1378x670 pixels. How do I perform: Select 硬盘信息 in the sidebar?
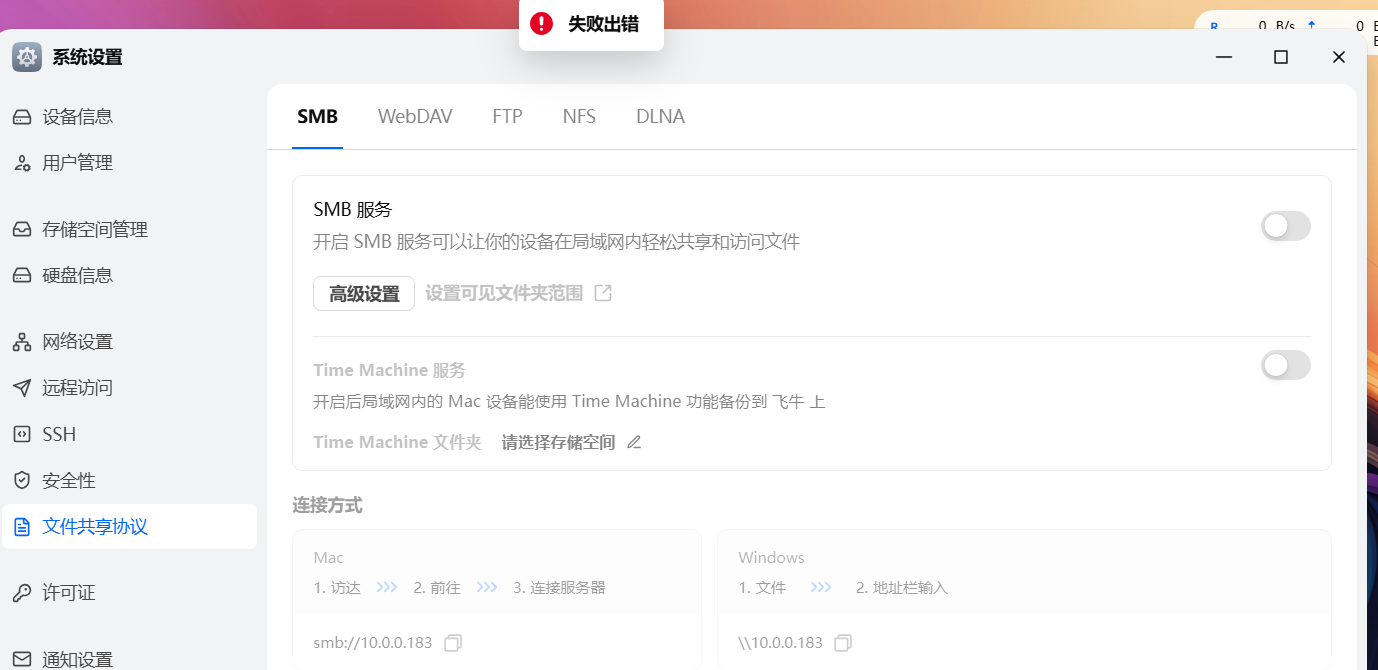pos(129,275)
